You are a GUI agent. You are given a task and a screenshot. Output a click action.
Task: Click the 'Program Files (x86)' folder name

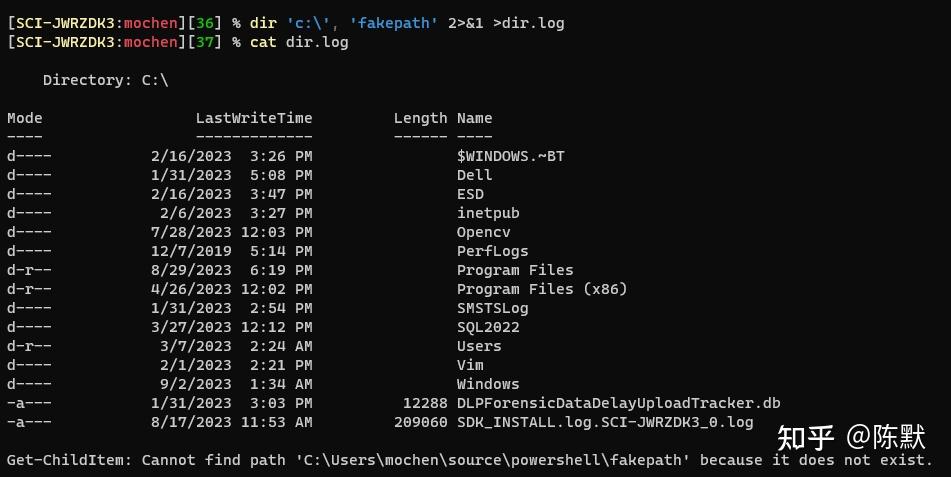point(542,289)
